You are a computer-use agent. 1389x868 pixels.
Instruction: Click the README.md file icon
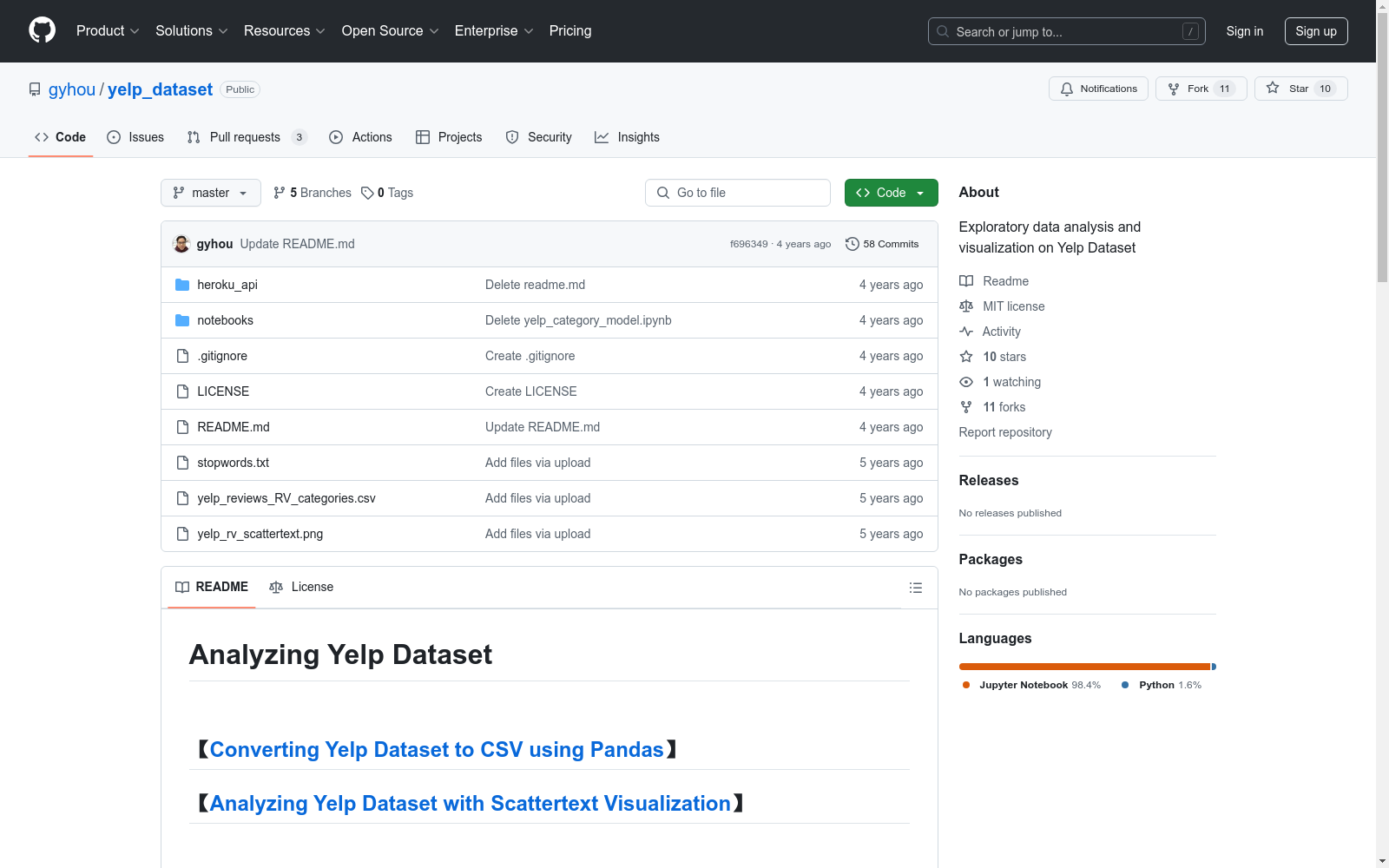[182, 427]
